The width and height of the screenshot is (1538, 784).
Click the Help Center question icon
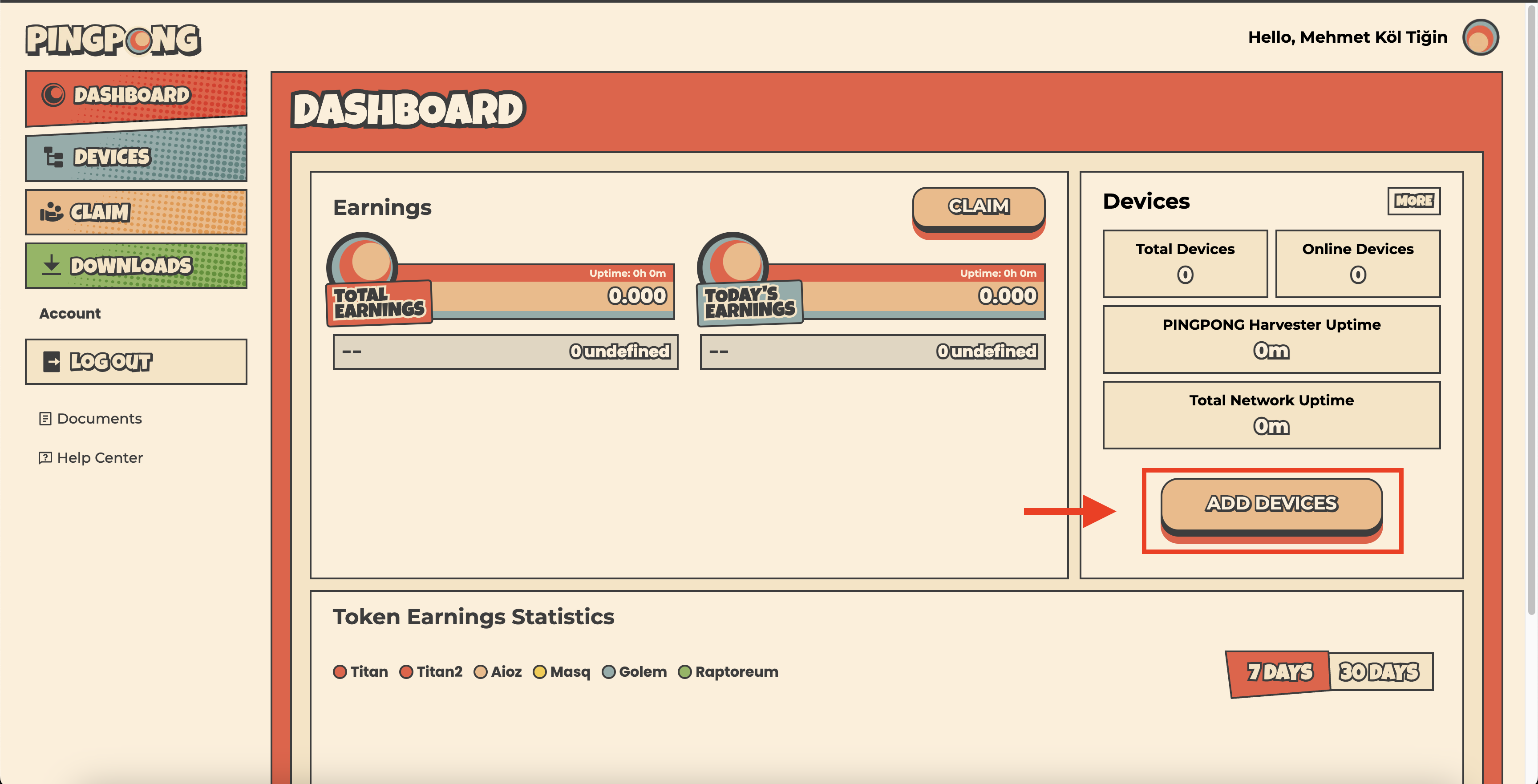point(45,458)
